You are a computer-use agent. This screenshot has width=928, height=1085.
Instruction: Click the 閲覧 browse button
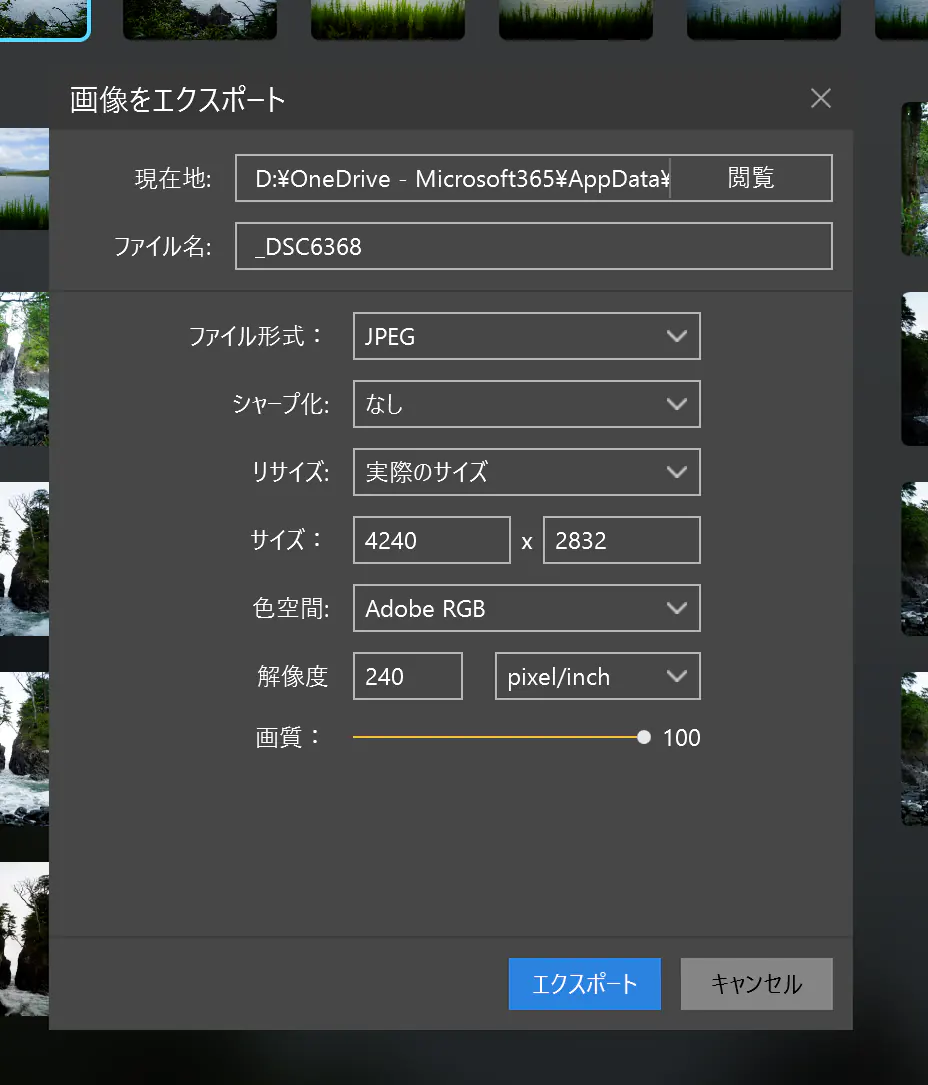tap(751, 178)
